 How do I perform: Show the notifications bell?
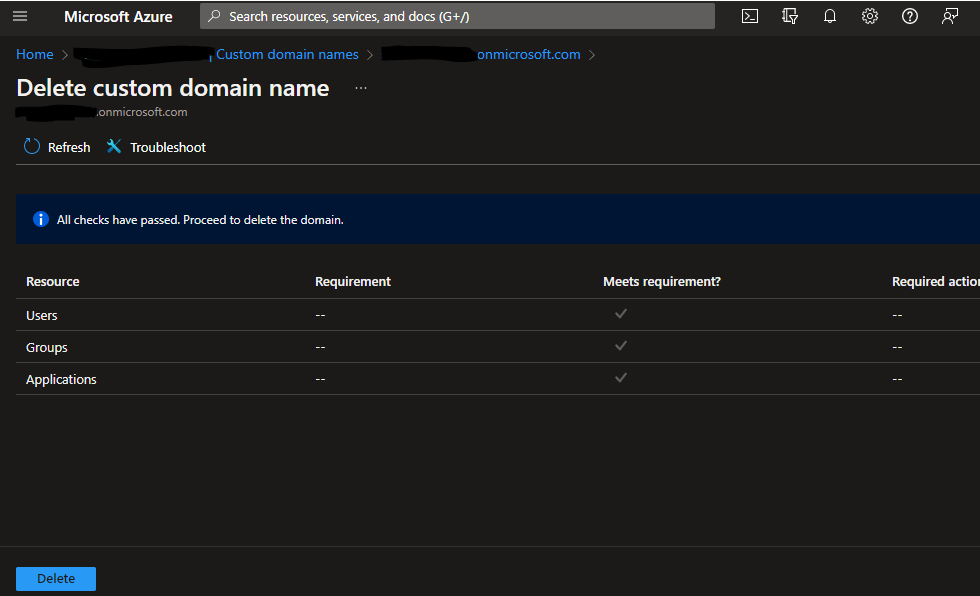[x=830, y=16]
